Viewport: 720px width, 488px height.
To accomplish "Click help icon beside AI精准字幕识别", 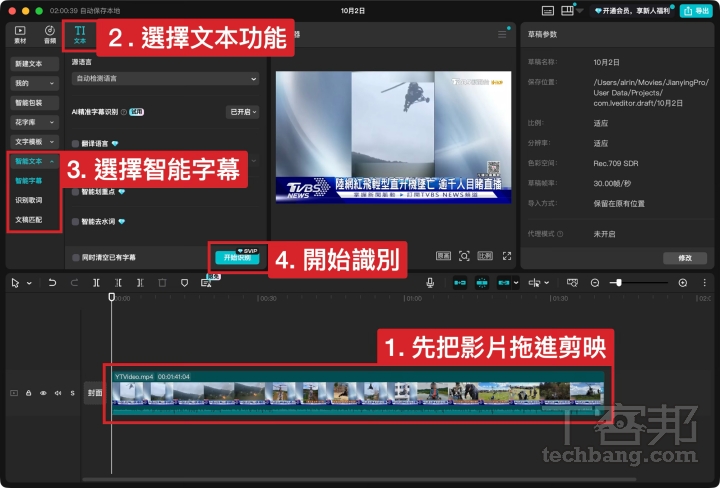I will point(124,112).
